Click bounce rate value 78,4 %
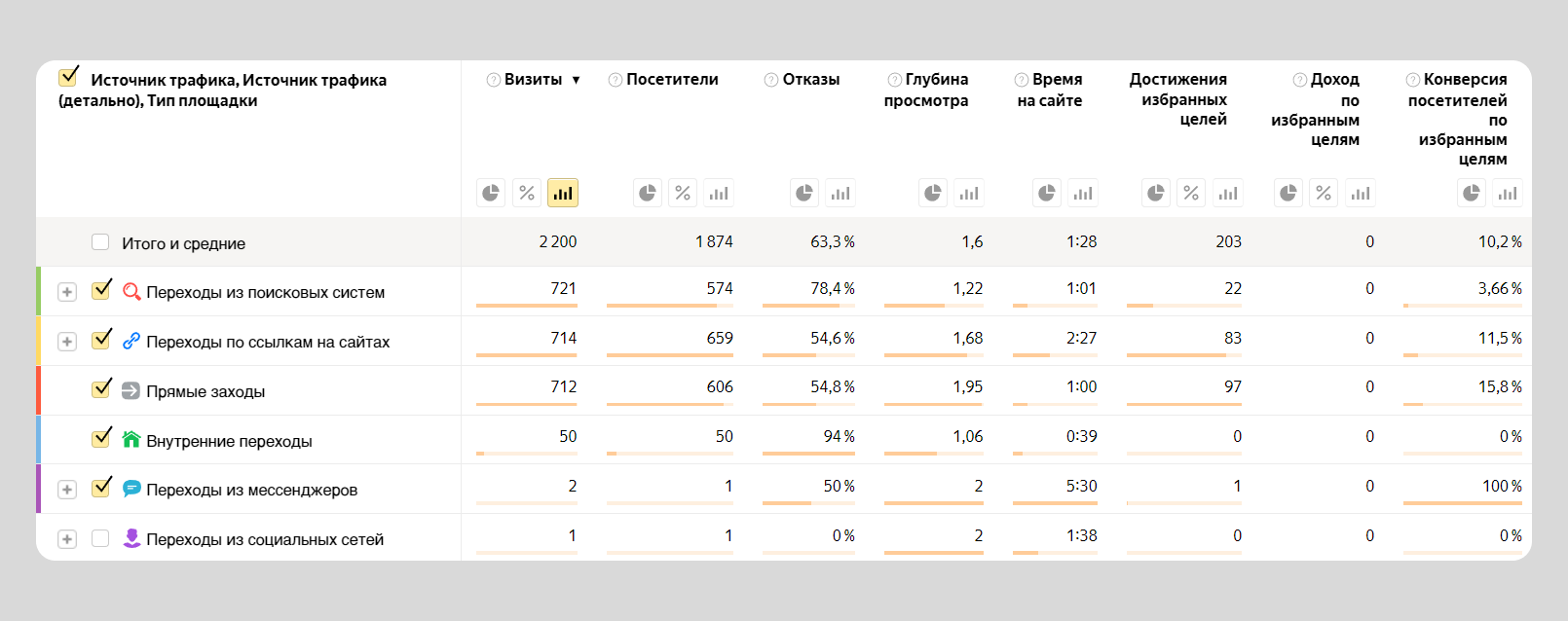This screenshot has height=621, width=1568. coord(833,288)
